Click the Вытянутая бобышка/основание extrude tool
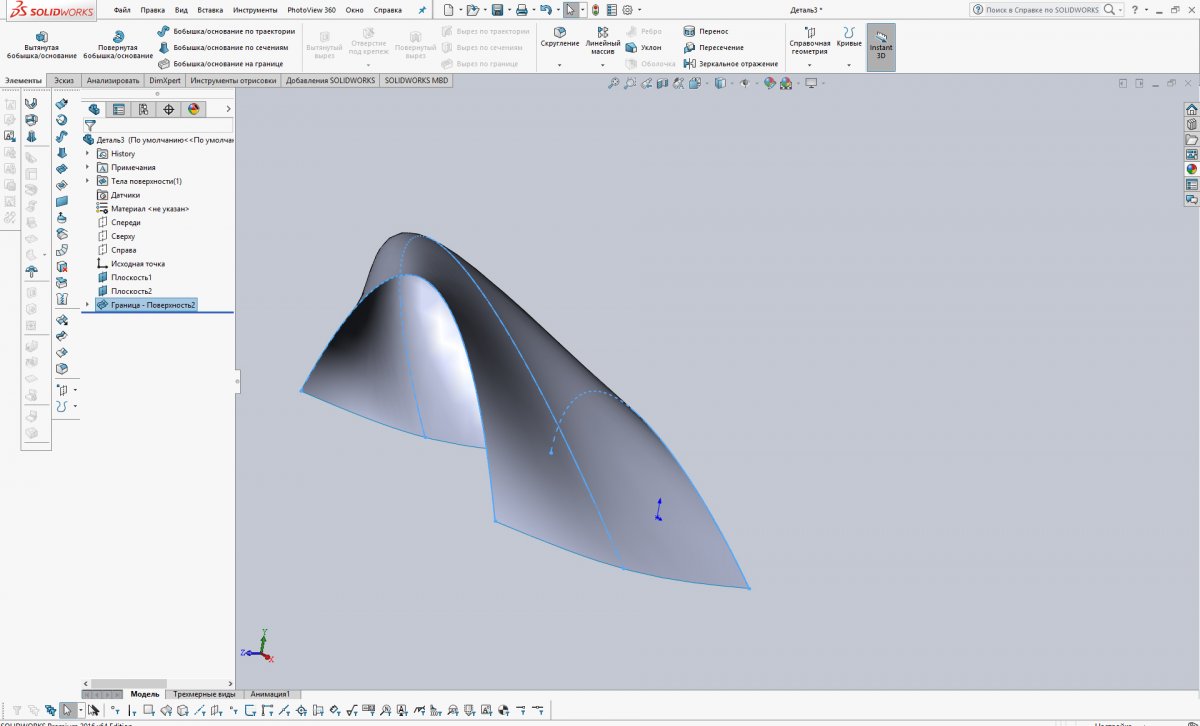Screen dimensions: 1200x726 coord(41,44)
